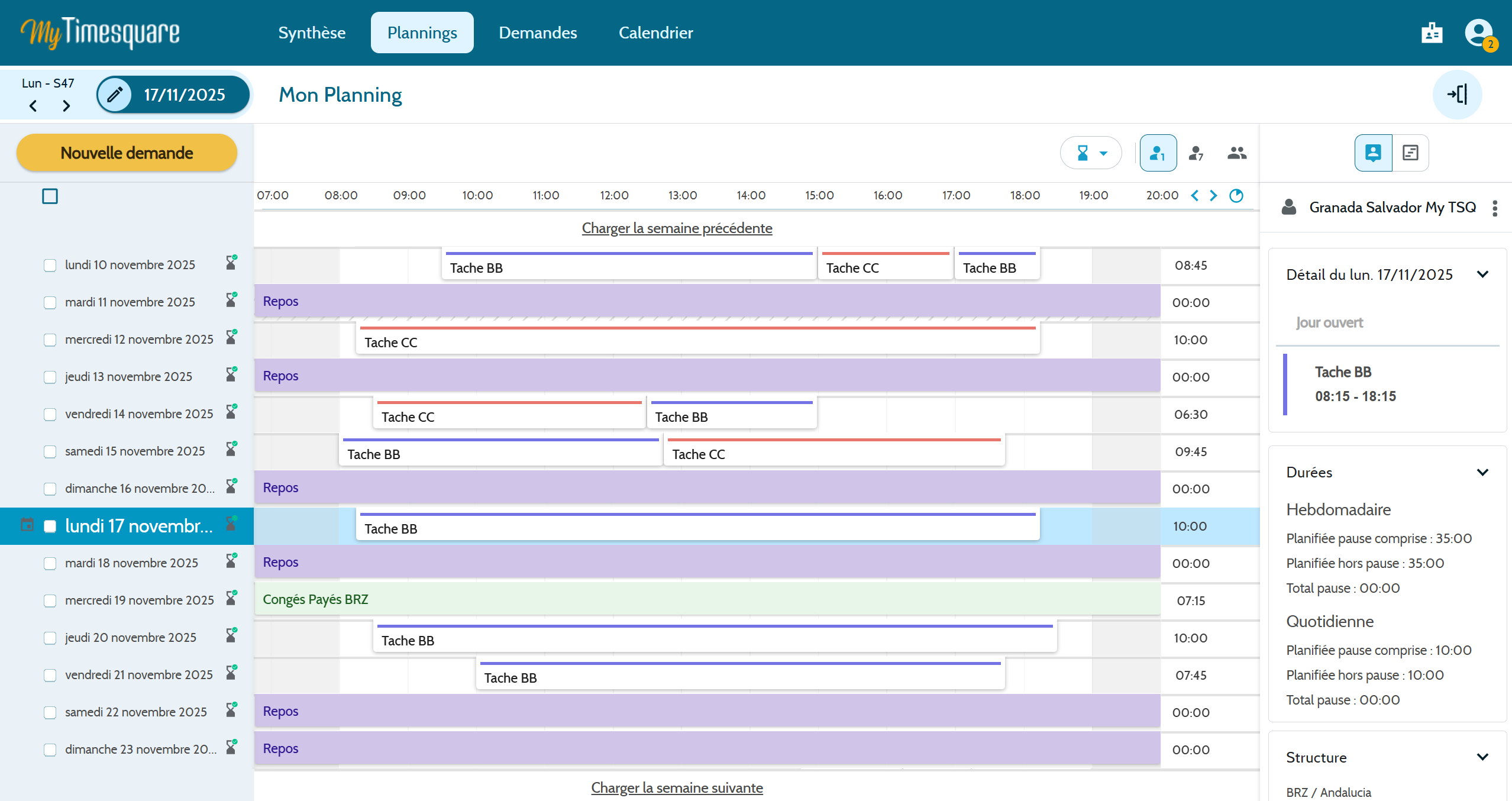Check the box for jeudi 13 novembre 2025
This screenshot has height=801, width=1512.
(x=50, y=377)
